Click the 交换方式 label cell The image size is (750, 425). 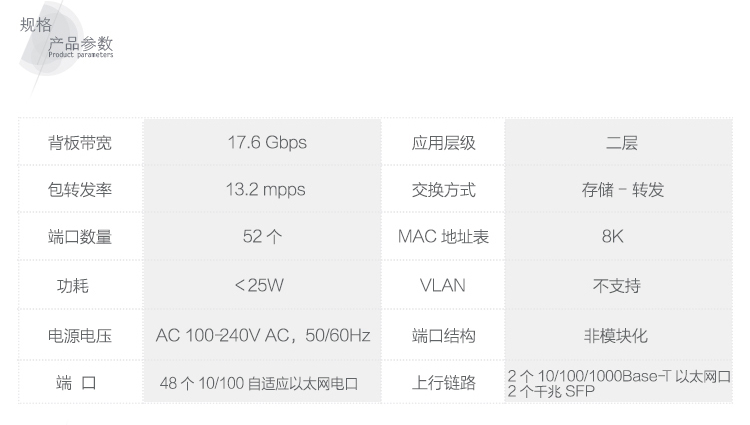coord(443,190)
